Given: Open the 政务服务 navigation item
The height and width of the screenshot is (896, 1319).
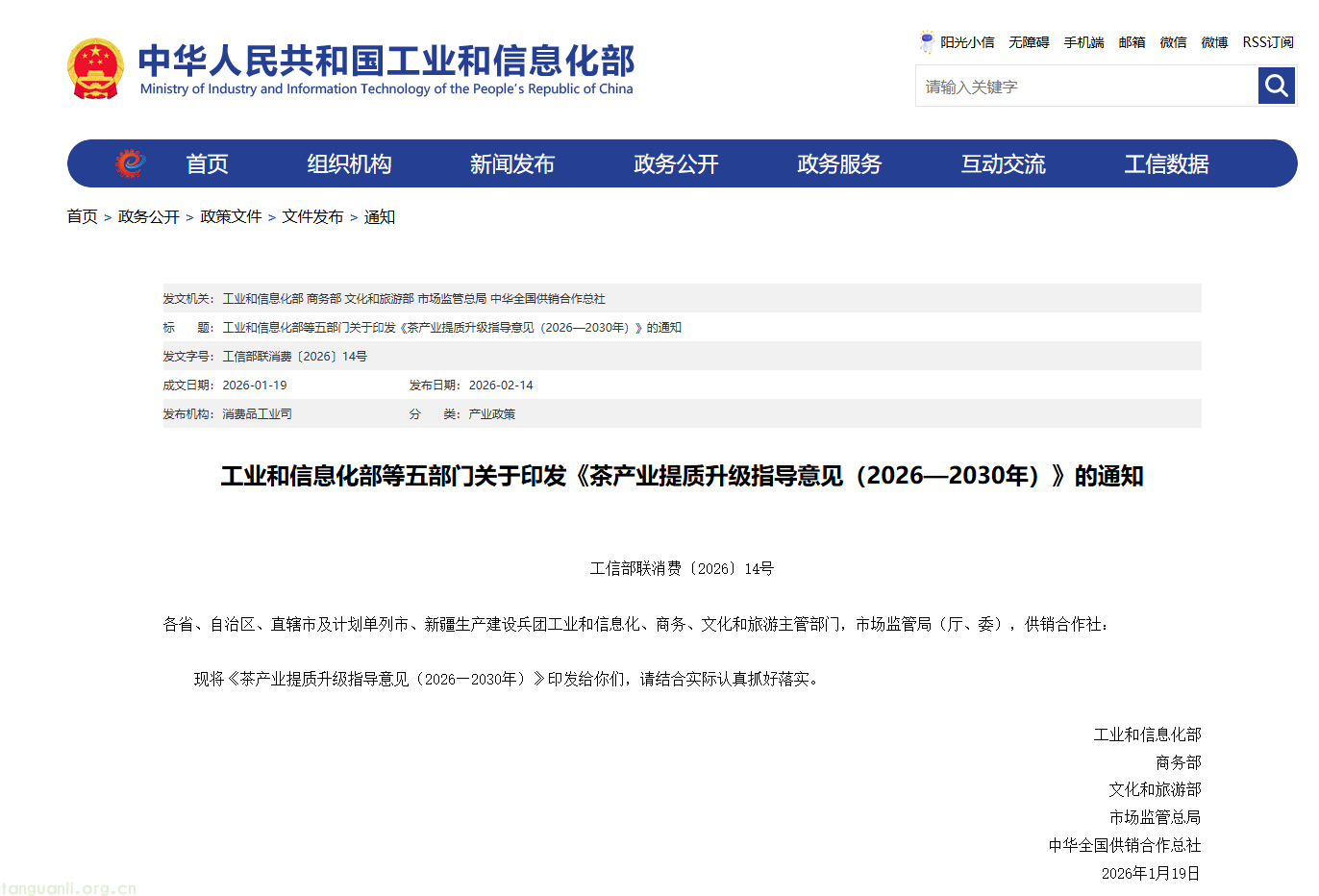Looking at the screenshot, I should [839, 164].
